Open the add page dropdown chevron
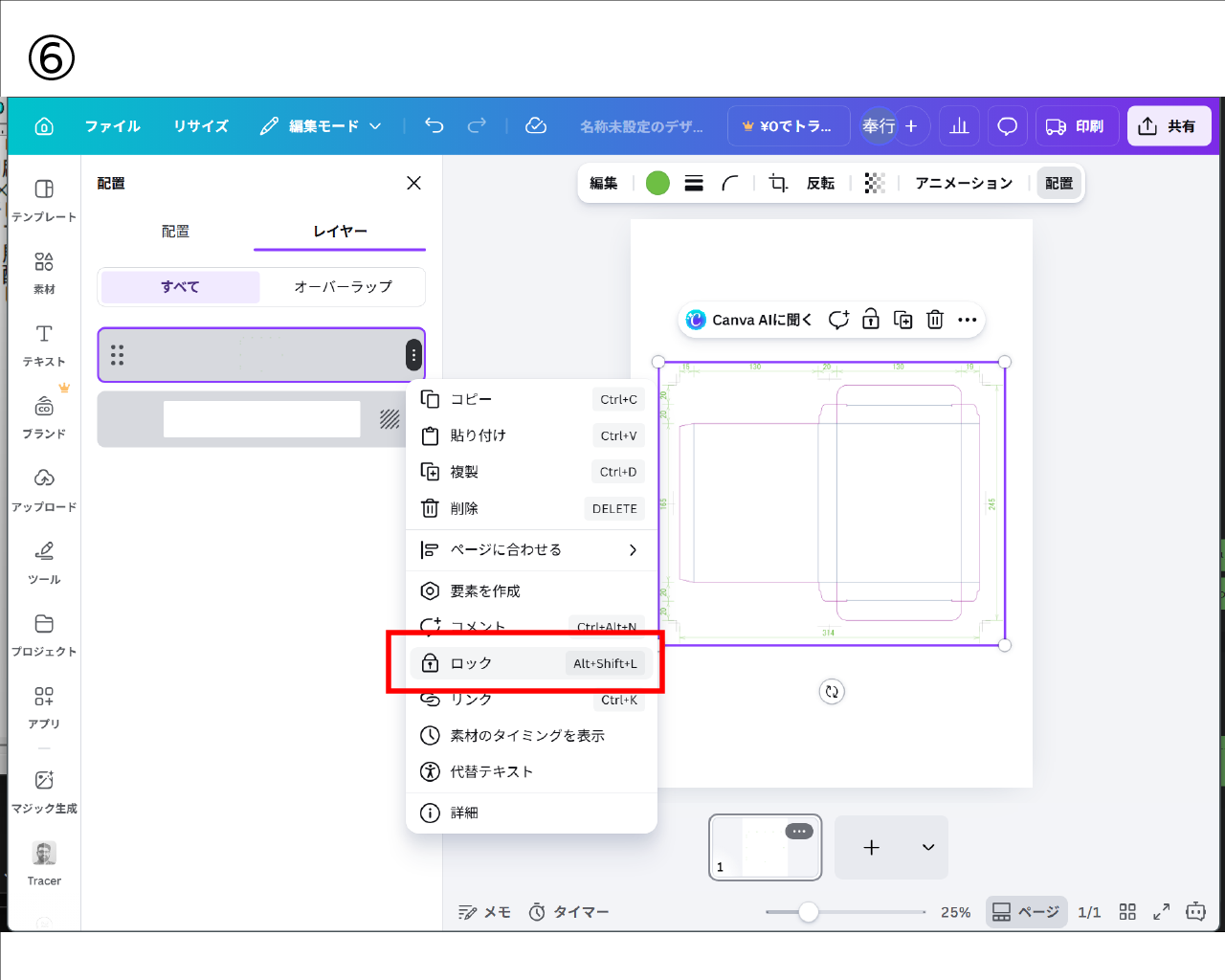 click(927, 847)
